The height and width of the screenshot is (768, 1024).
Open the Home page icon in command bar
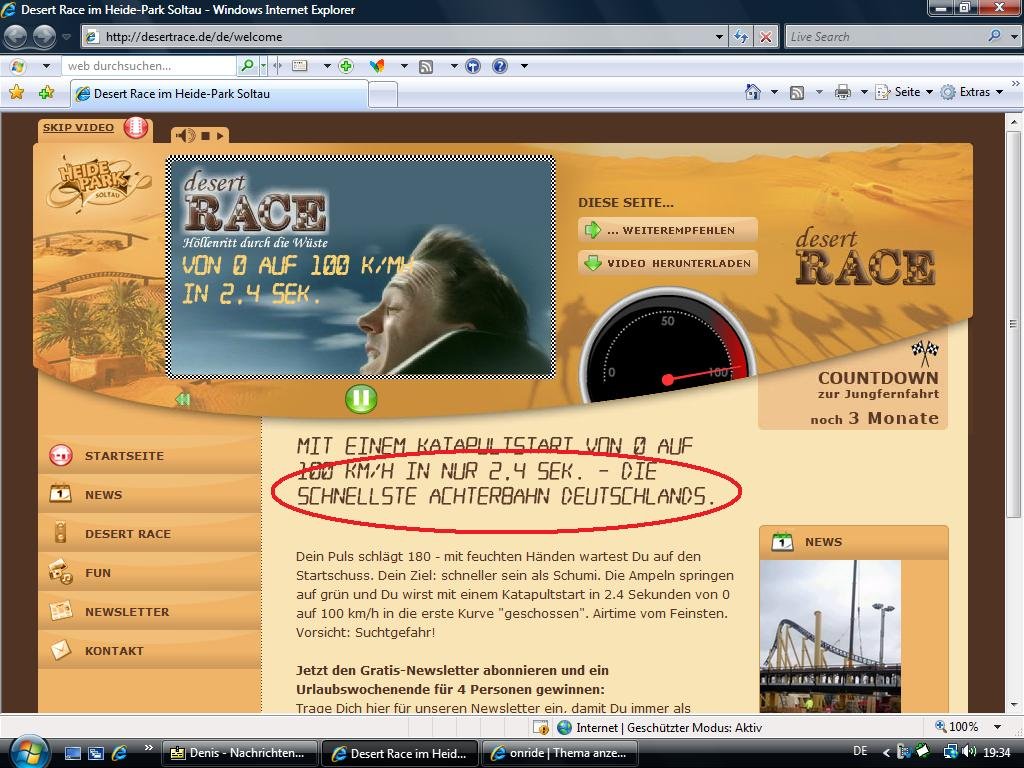pos(753,92)
